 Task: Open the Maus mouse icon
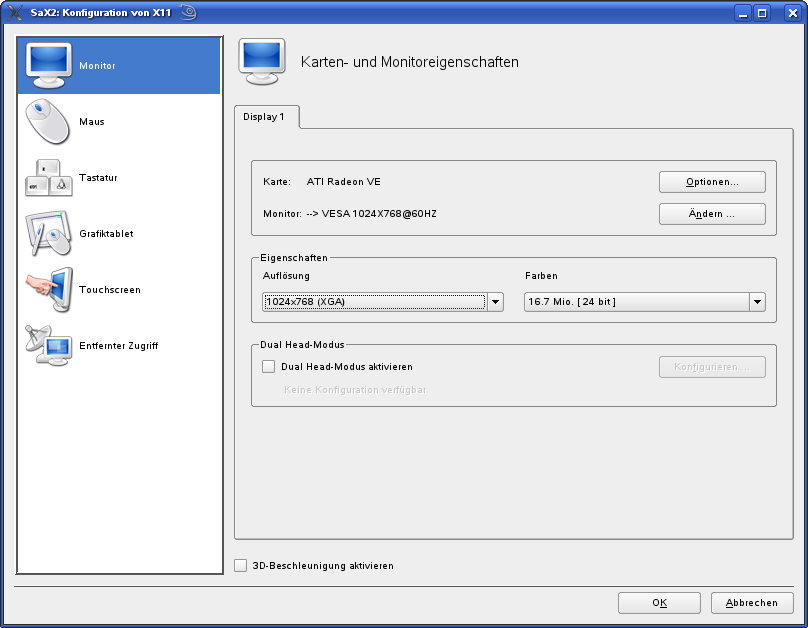click(48, 122)
